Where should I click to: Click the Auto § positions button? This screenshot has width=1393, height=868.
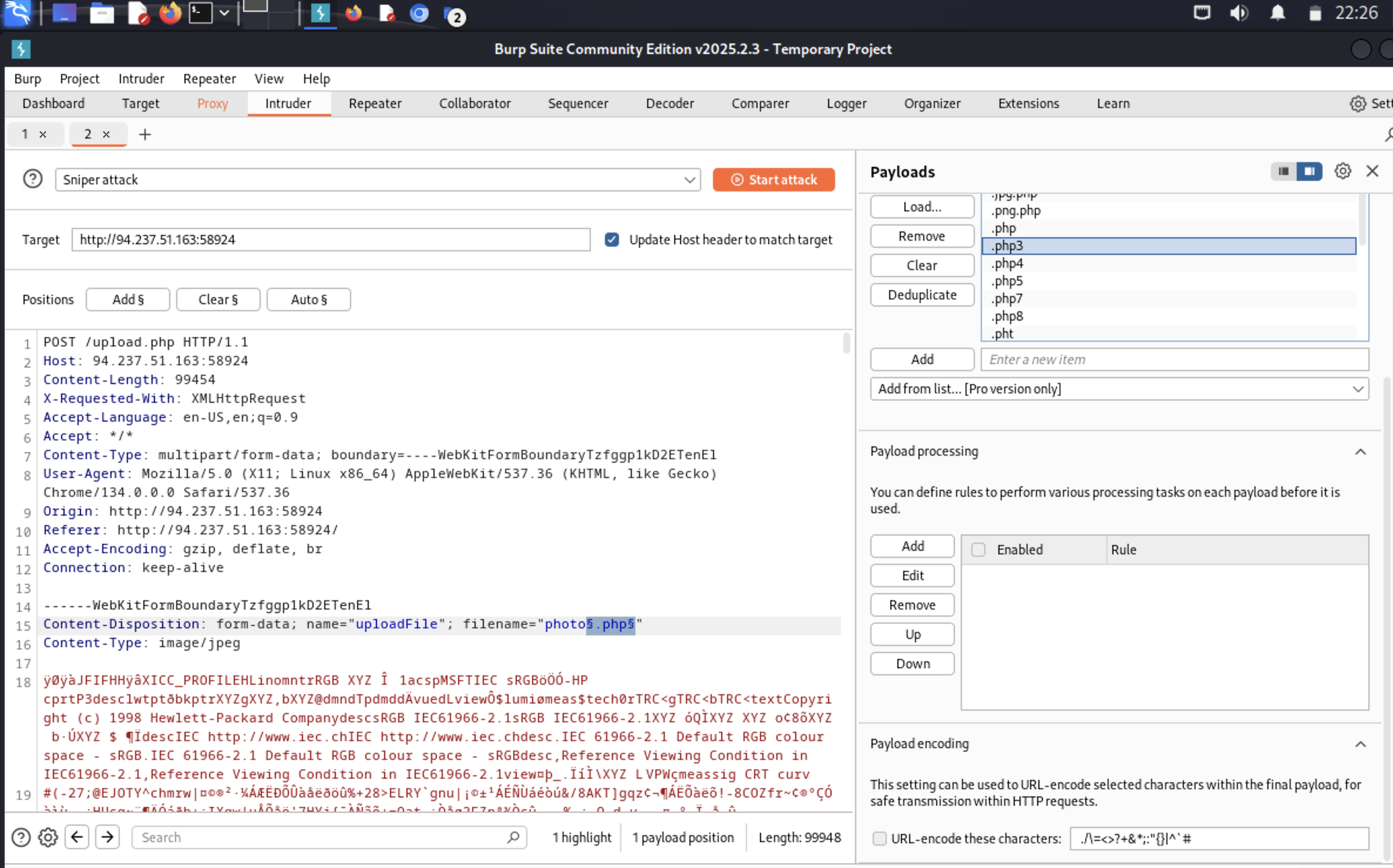(308, 300)
